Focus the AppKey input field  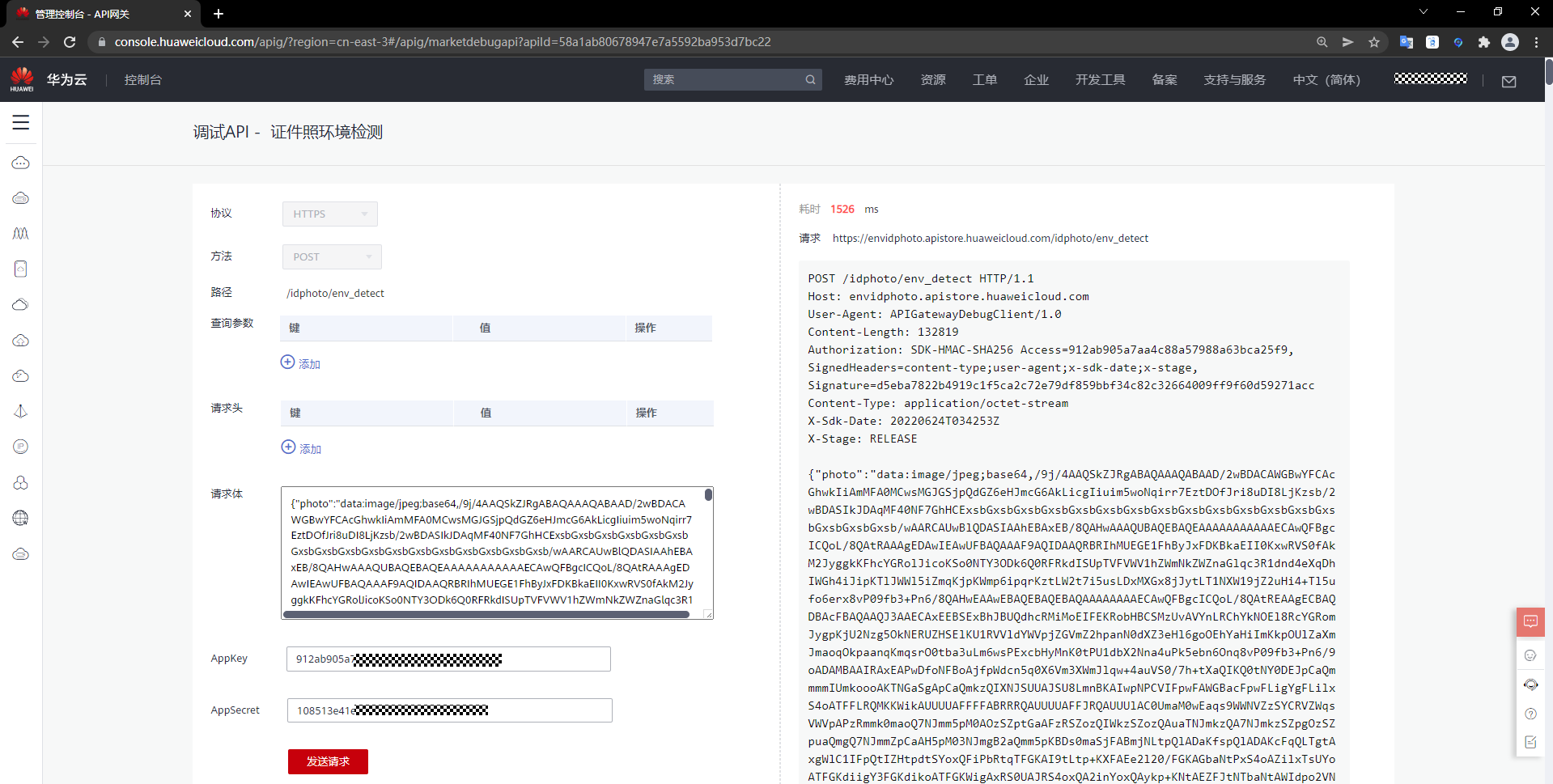tap(448, 659)
